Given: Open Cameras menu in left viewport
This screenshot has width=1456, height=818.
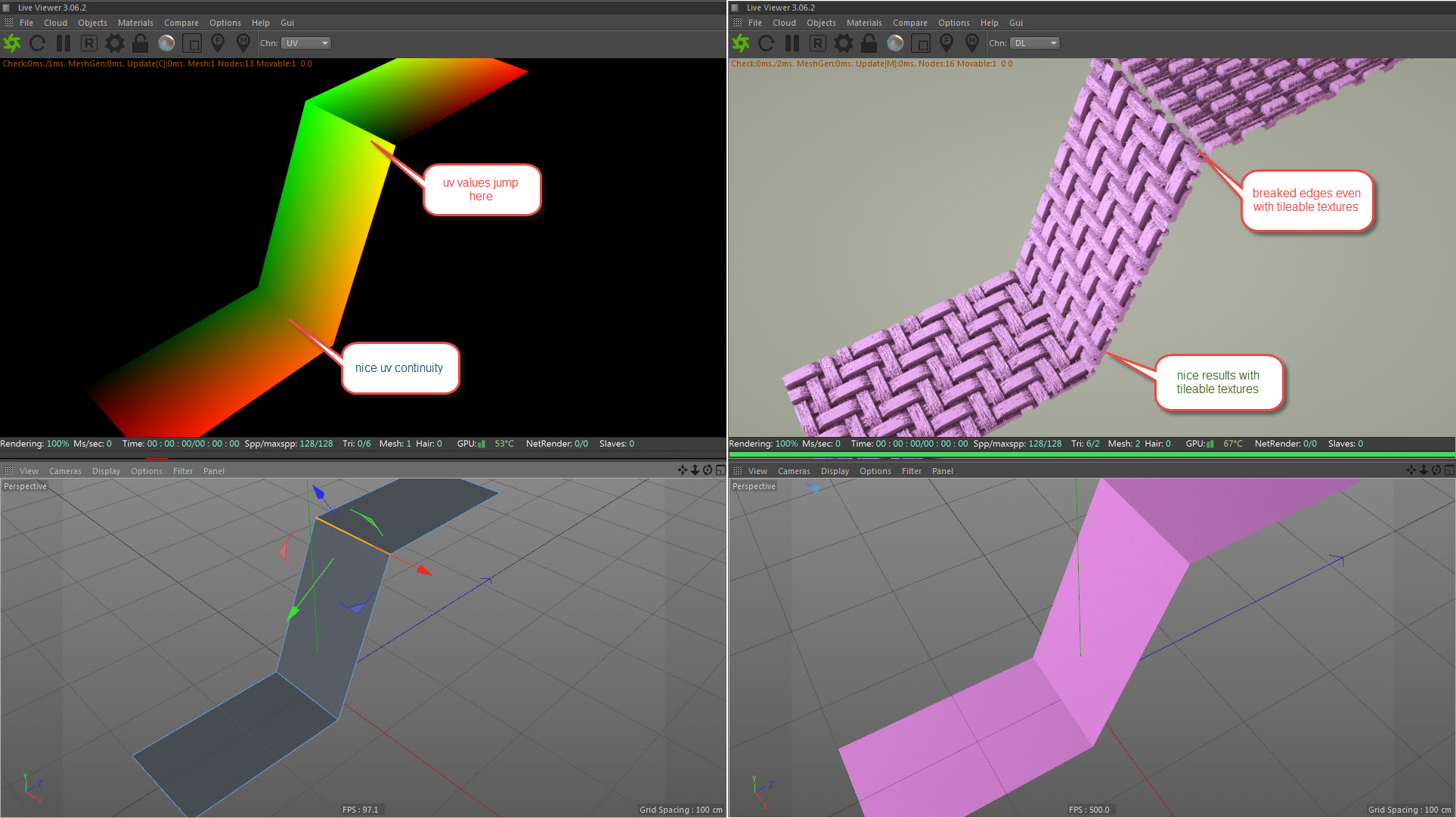Looking at the screenshot, I should 65,471.
